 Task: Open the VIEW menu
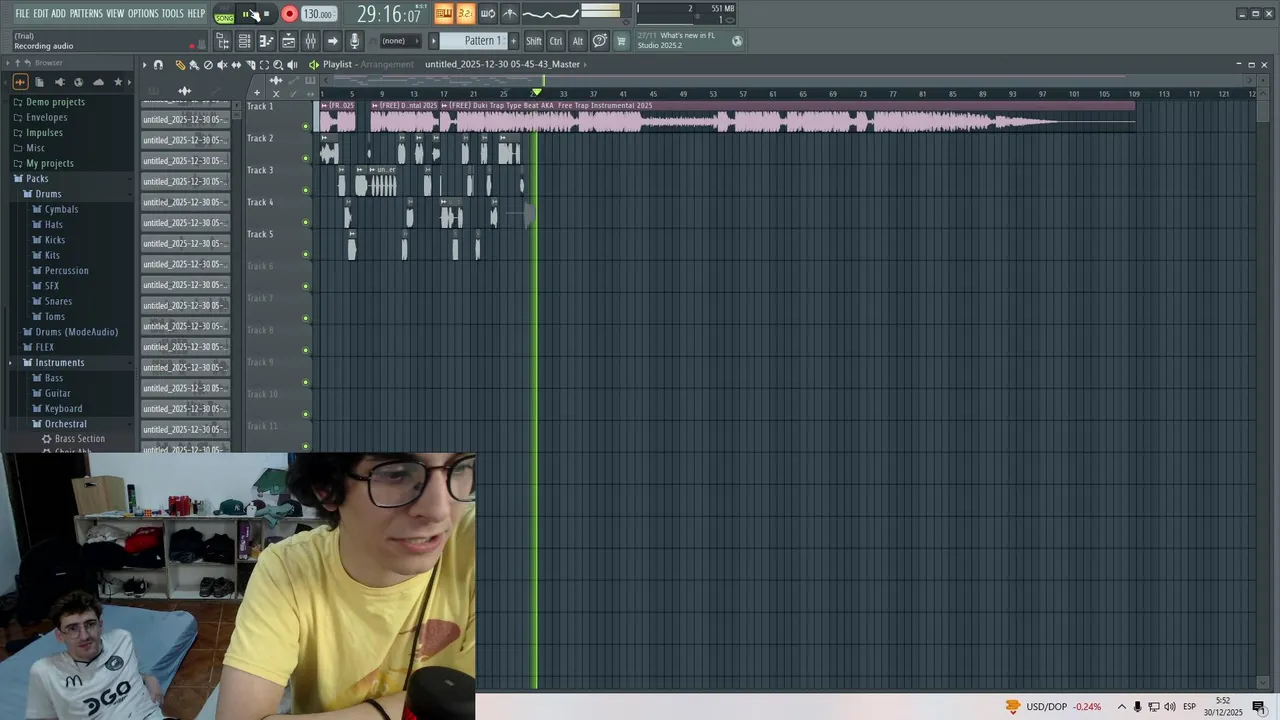tap(115, 13)
